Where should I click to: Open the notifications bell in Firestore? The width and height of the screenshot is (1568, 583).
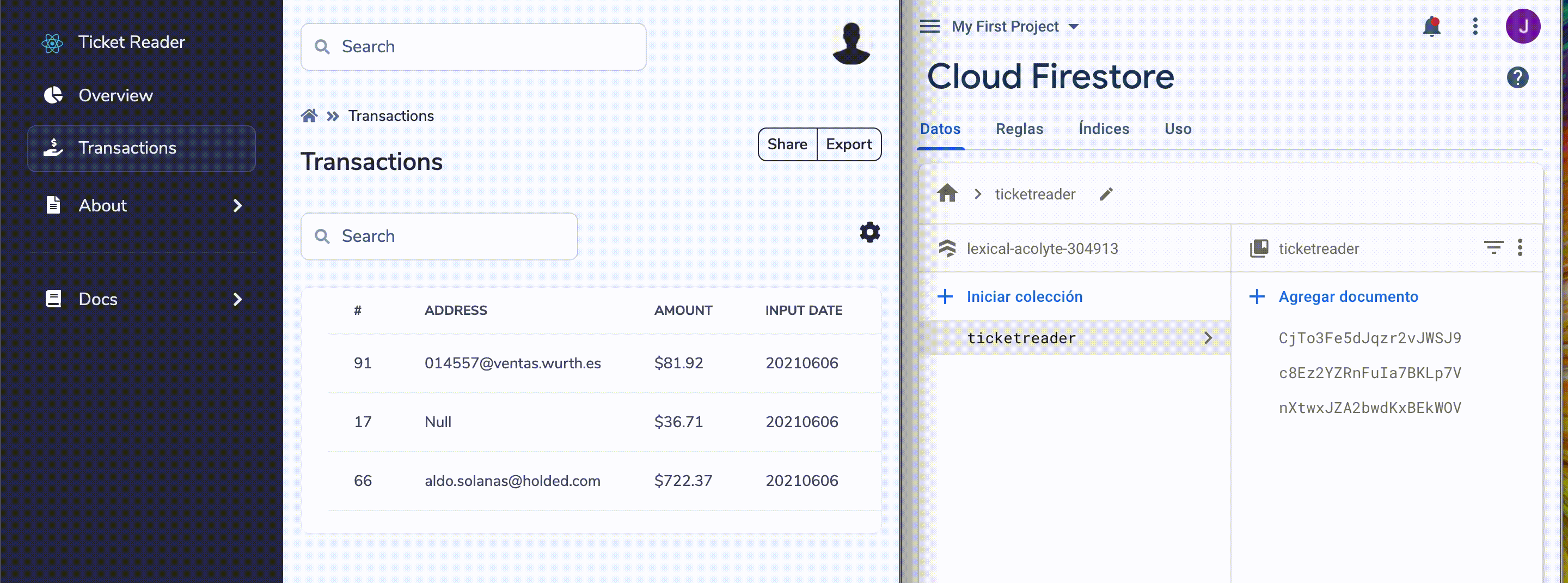point(1431,27)
